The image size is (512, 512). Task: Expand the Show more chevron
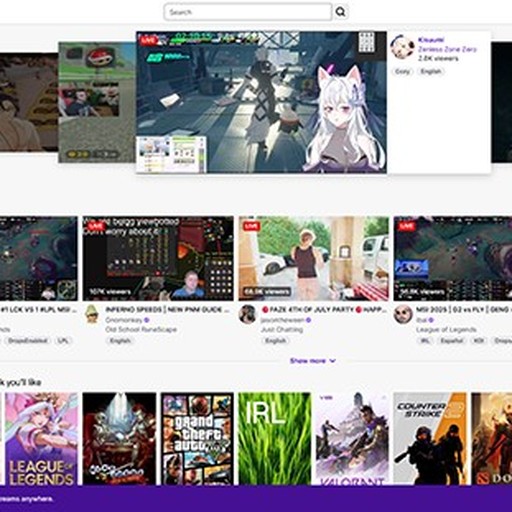point(332,361)
